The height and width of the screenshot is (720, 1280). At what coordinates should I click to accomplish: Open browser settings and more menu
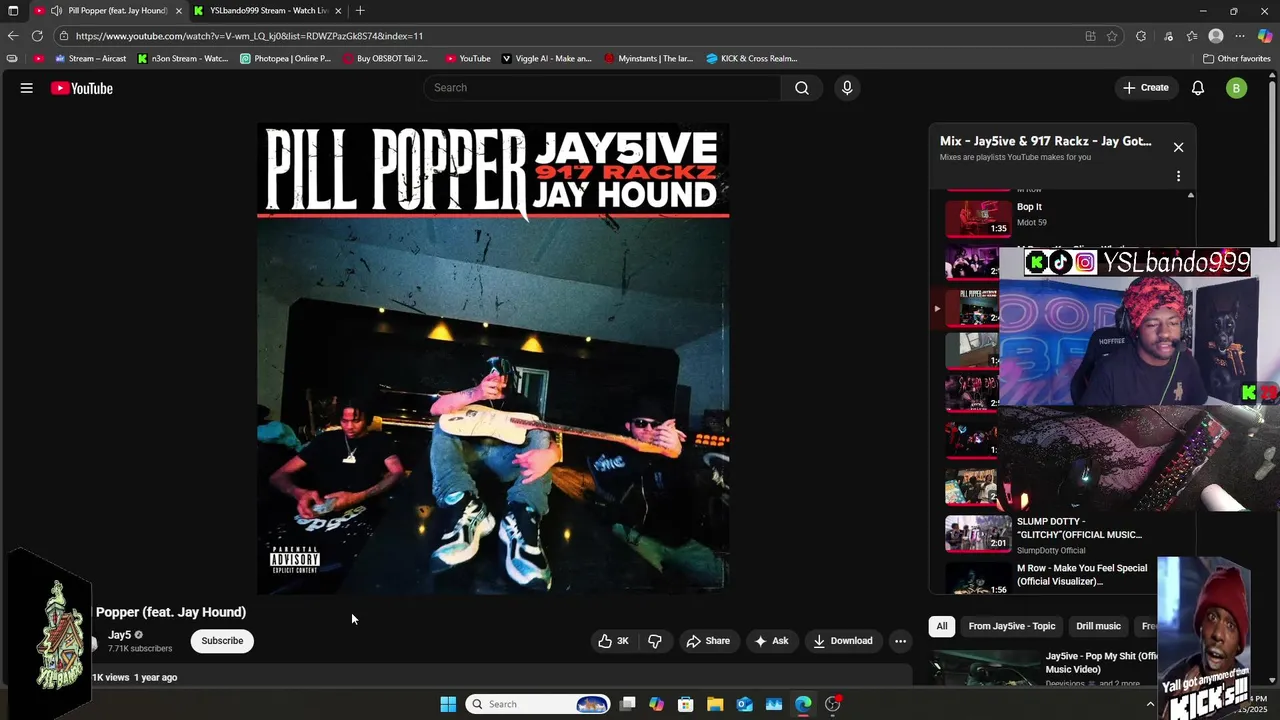point(1240,36)
